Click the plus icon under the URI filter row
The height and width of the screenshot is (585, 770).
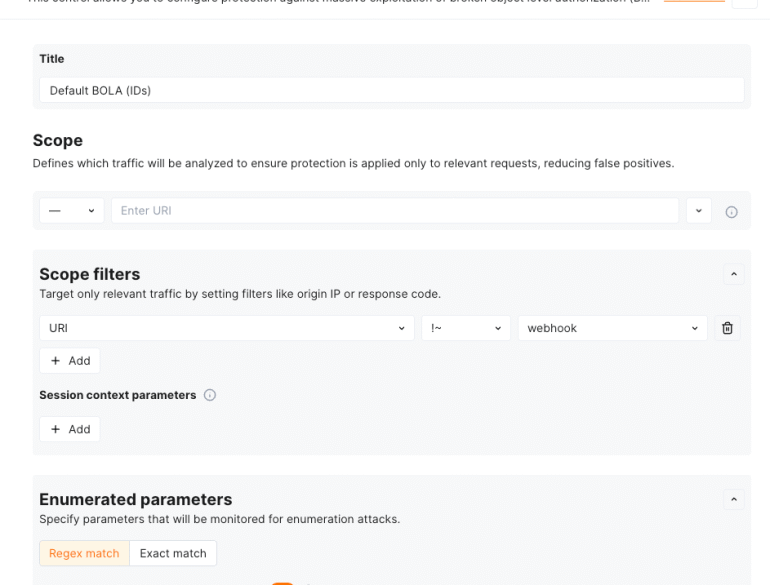(55, 361)
